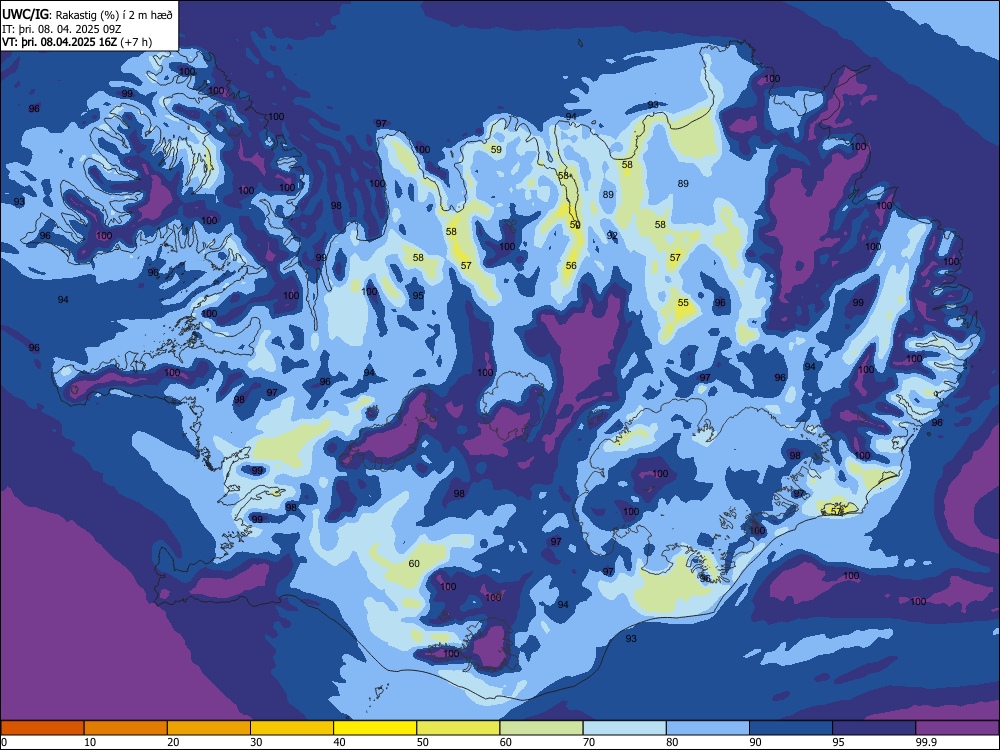Click the sky blue 80-90 legend swatch
This screenshot has height=750, width=1000.
(x=708, y=728)
